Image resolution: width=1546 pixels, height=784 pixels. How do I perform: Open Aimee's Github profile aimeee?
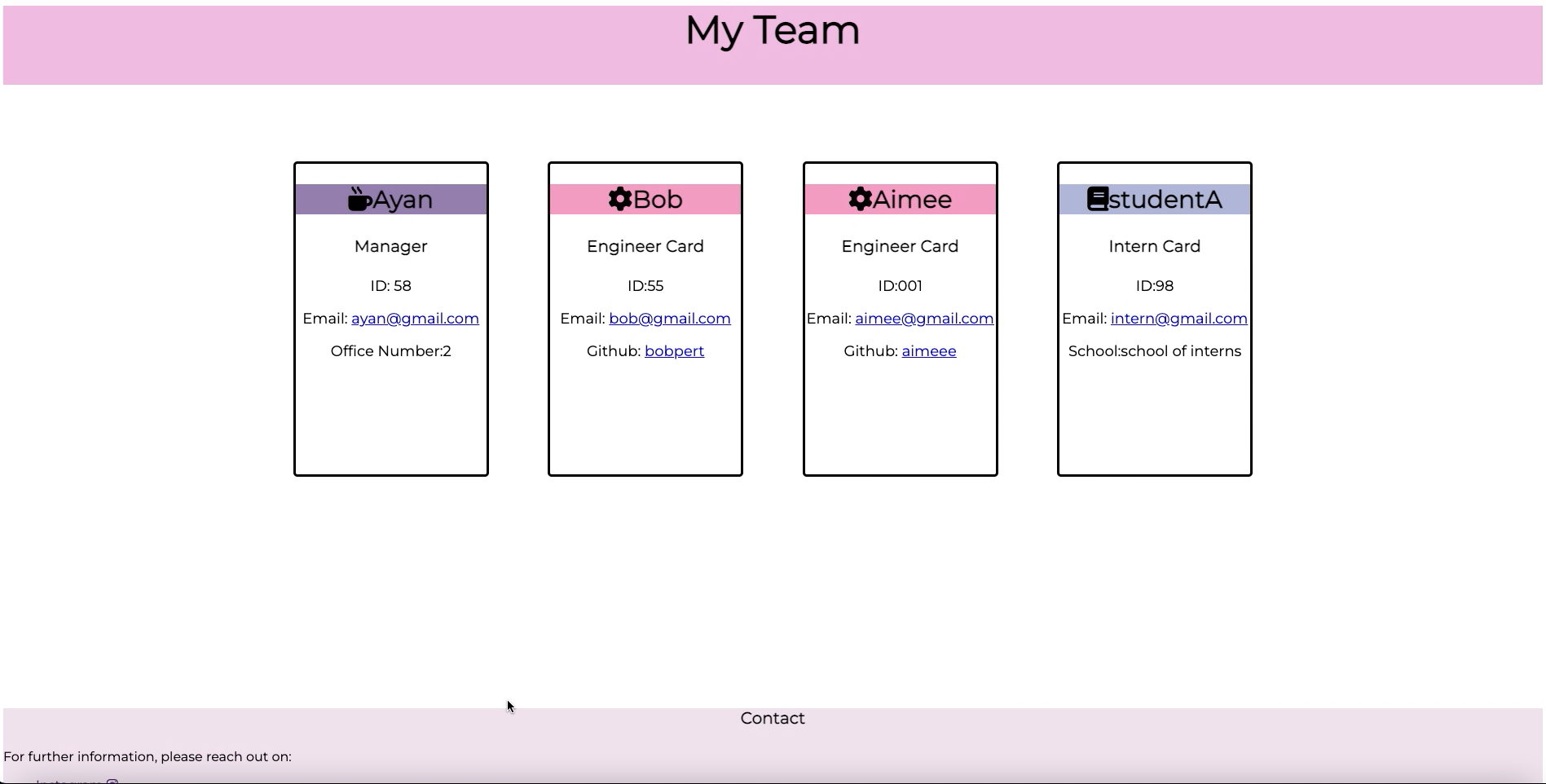tap(928, 351)
